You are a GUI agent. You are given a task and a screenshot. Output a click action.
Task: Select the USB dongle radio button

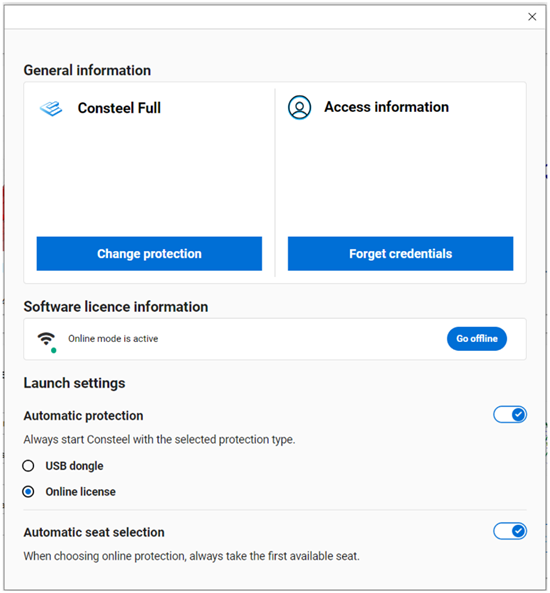pyautogui.click(x=28, y=466)
